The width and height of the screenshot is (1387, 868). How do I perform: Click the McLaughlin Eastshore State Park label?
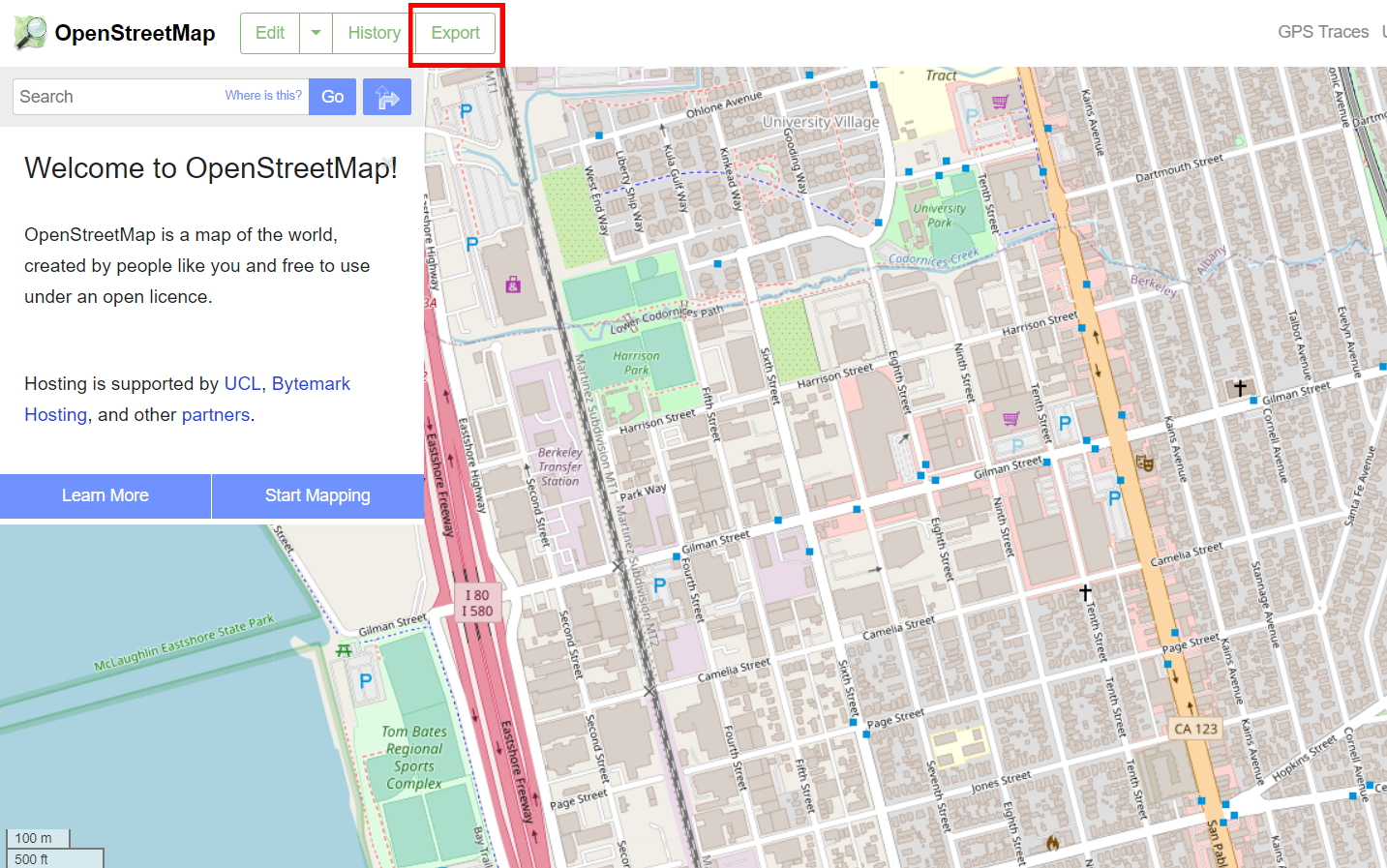coord(184,644)
